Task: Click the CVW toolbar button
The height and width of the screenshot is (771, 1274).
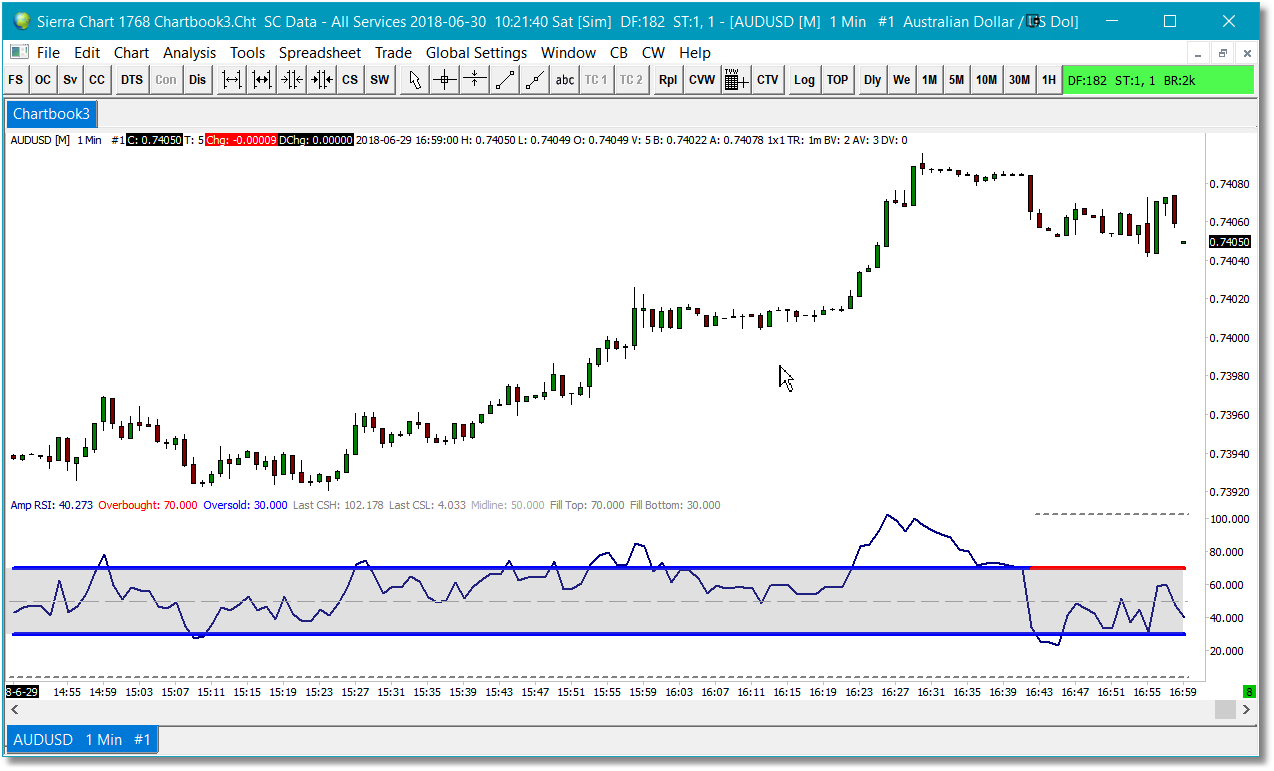Action: point(702,80)
